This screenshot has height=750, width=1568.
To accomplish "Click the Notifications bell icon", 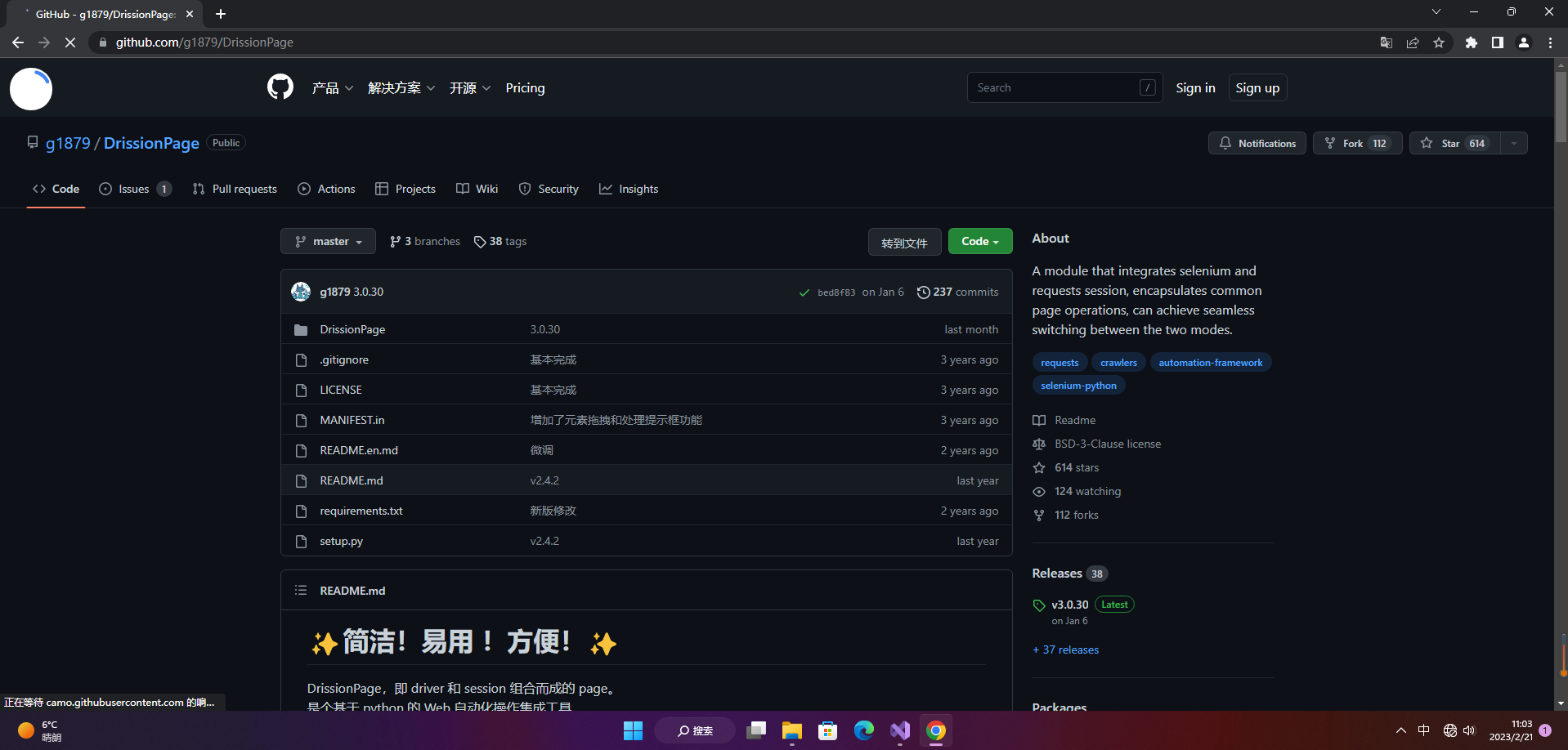I will pos(1225,143).
